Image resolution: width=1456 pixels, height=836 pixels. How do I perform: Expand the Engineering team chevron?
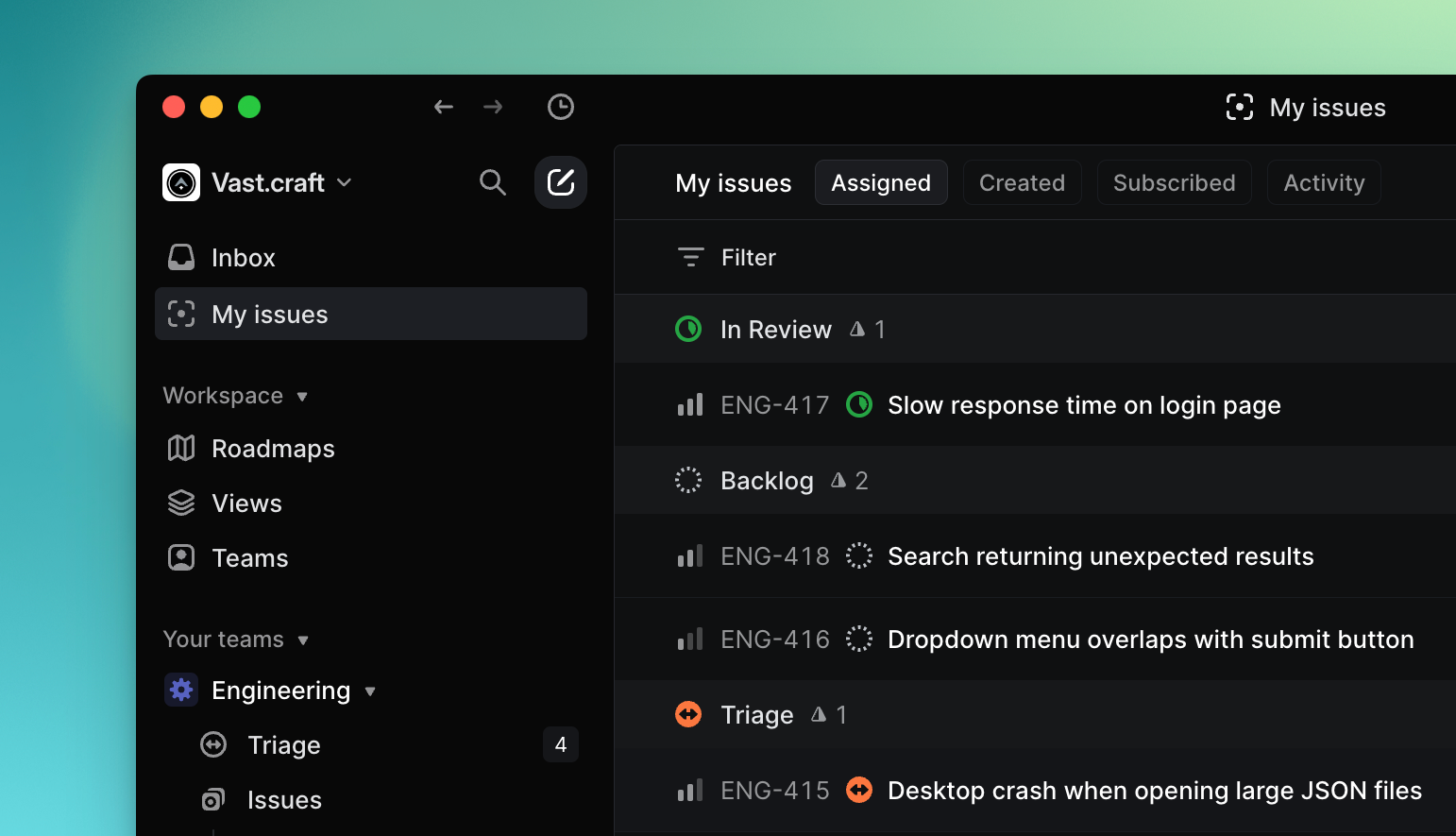click(x=368, y=691)
